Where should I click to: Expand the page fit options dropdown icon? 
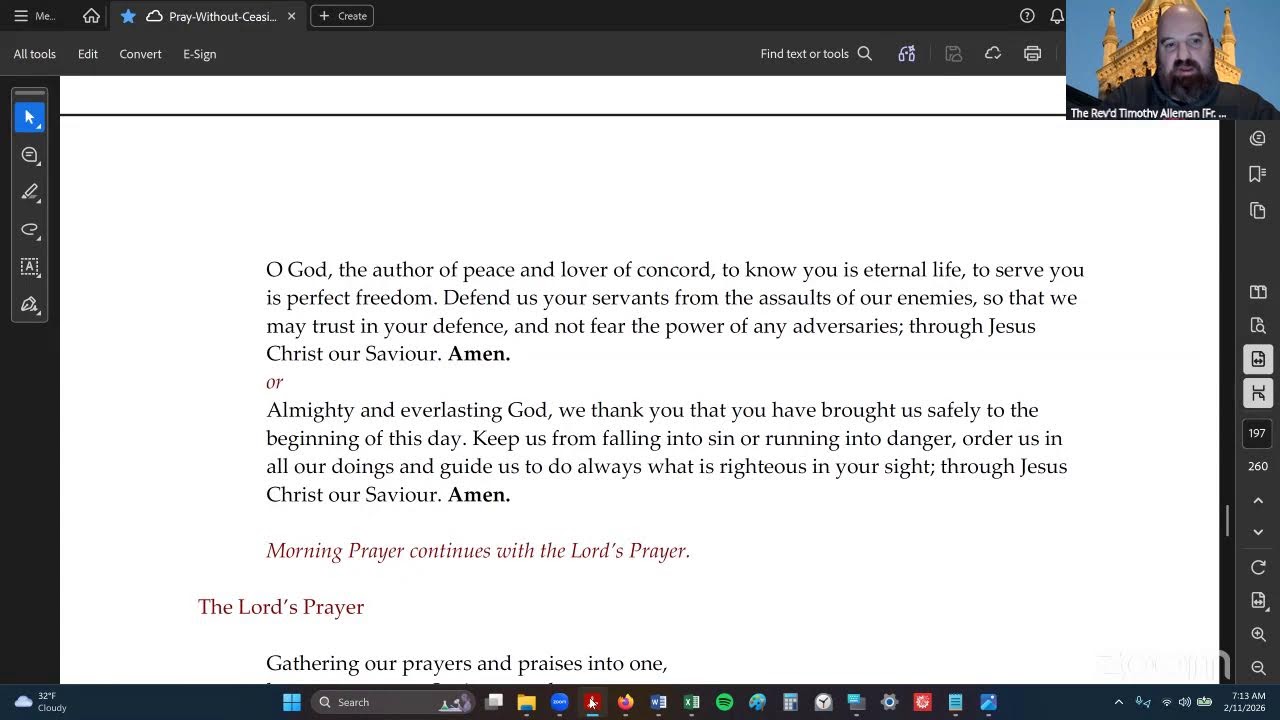pos(1258,600)
